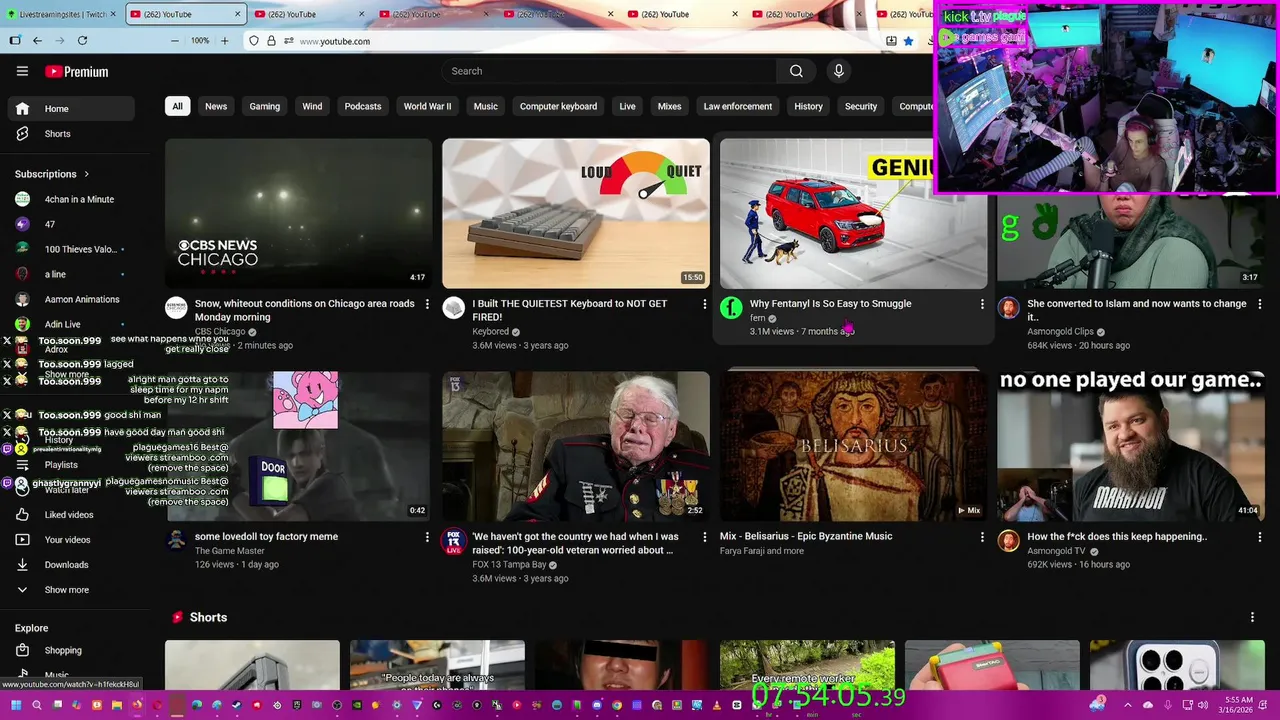Click the padlock site info icon
The image size is (1280, 720).
point(270,41)
